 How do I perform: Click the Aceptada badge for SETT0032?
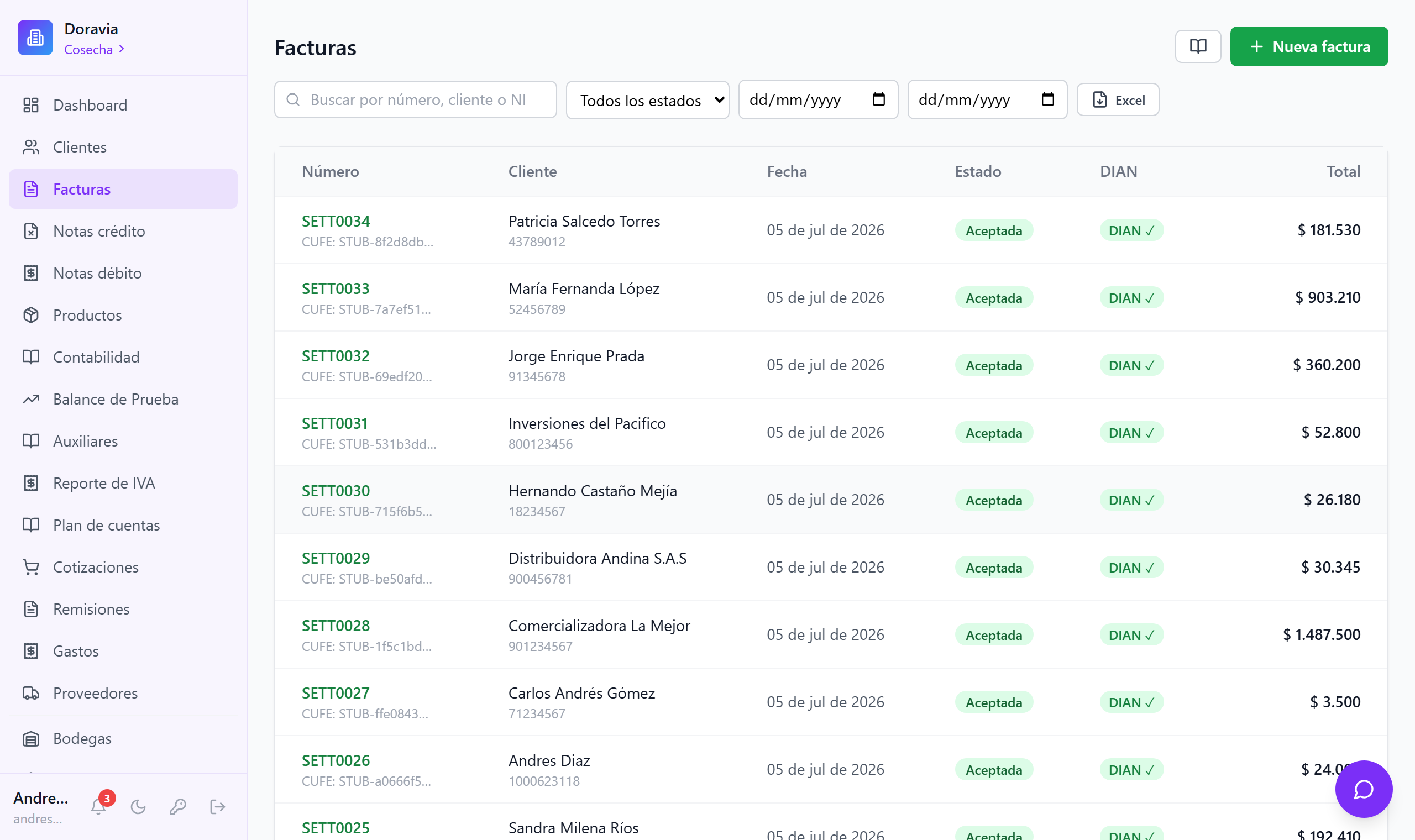click(x=994, y=365)
